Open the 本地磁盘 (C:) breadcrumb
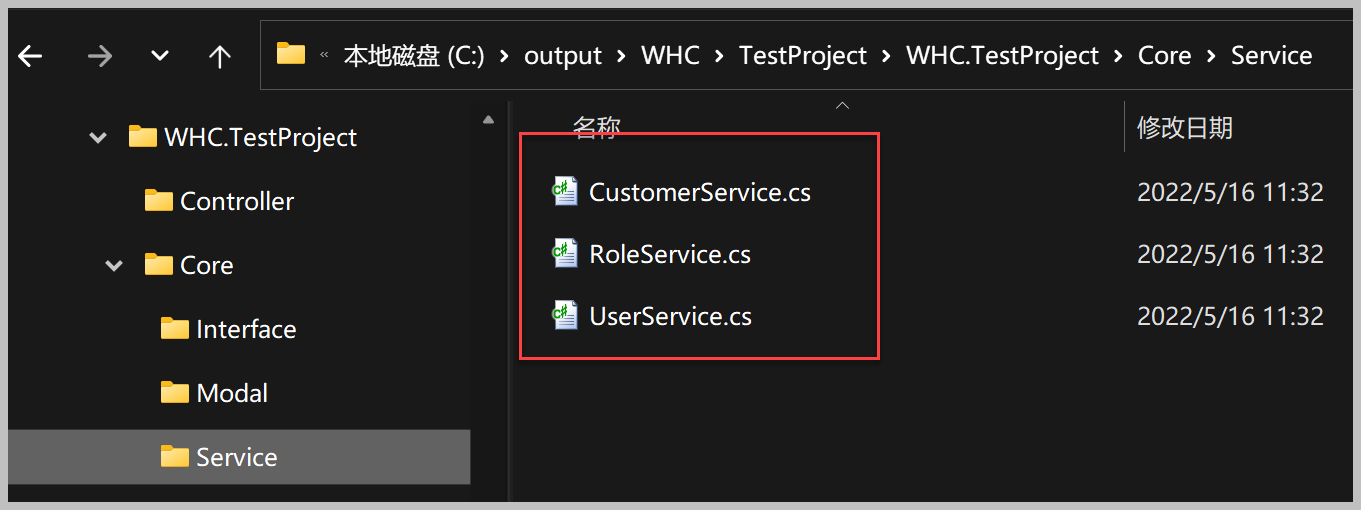The width and height of the screenshot is (1361, 510). [x=413, y=56]
